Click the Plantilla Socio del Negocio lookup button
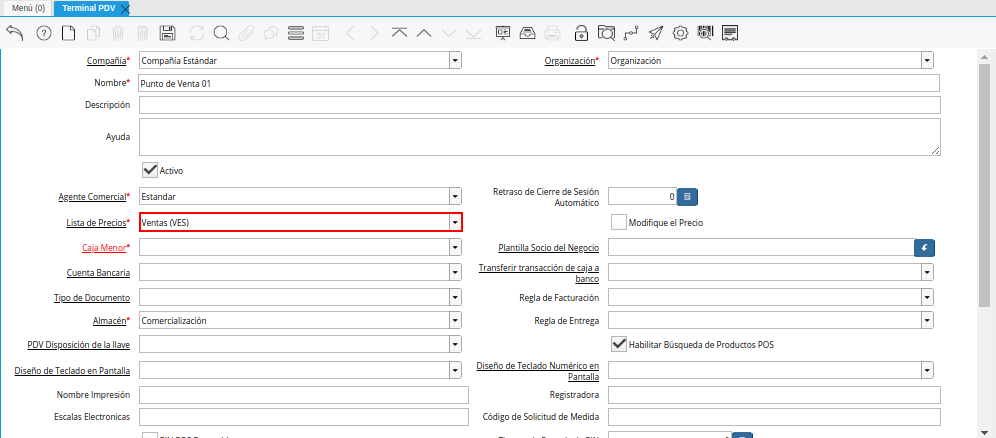Viewport: 996px width, 438px height. (x=925, y=247)
